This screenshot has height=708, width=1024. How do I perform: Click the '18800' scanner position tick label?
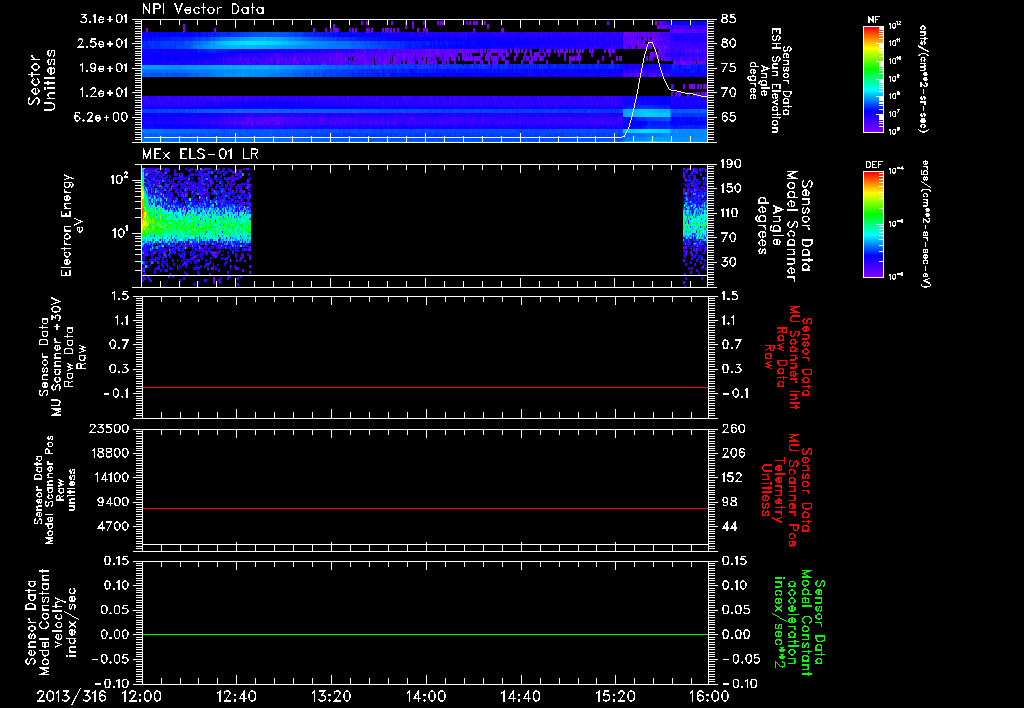click(x=110, y=453)
